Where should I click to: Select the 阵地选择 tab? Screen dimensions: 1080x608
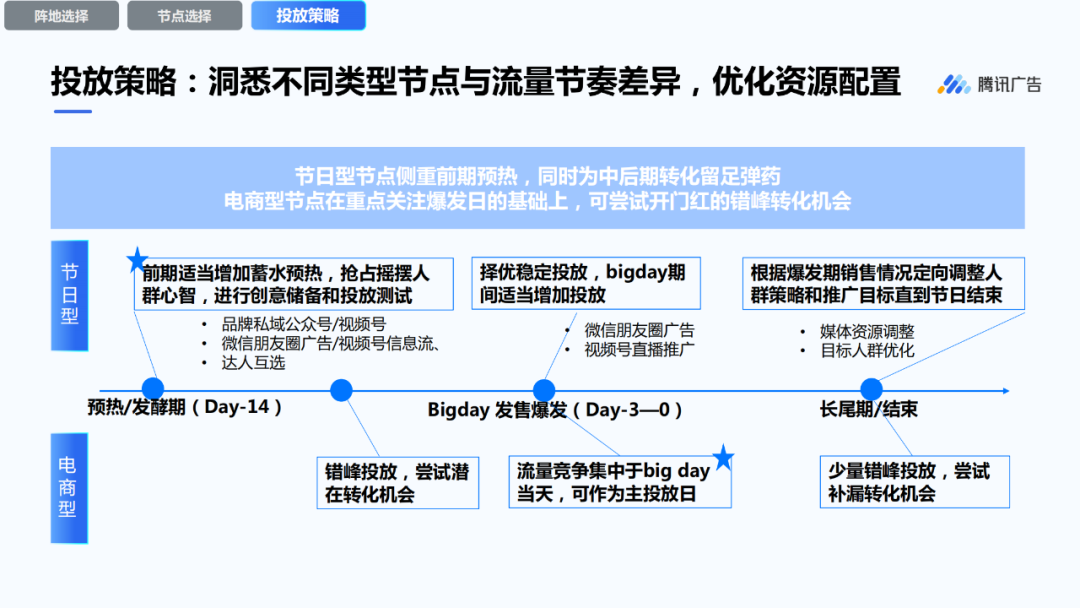pyautogui.click(x=61, y=15)
